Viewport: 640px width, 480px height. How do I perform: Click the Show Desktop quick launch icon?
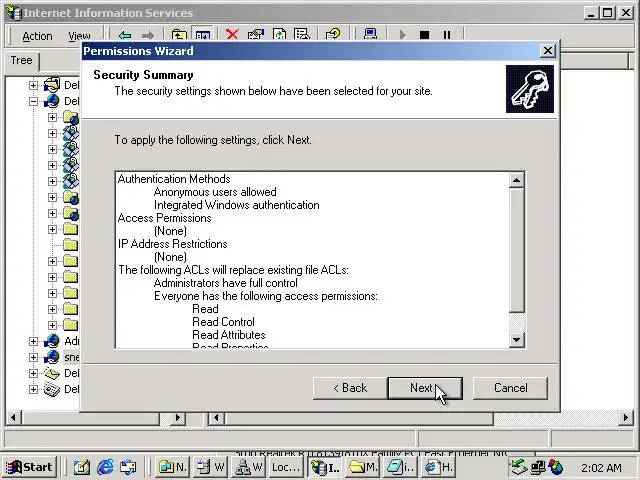82,467
